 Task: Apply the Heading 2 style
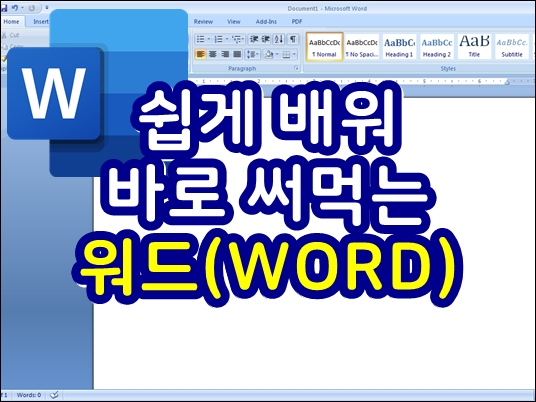coord(437,47)
